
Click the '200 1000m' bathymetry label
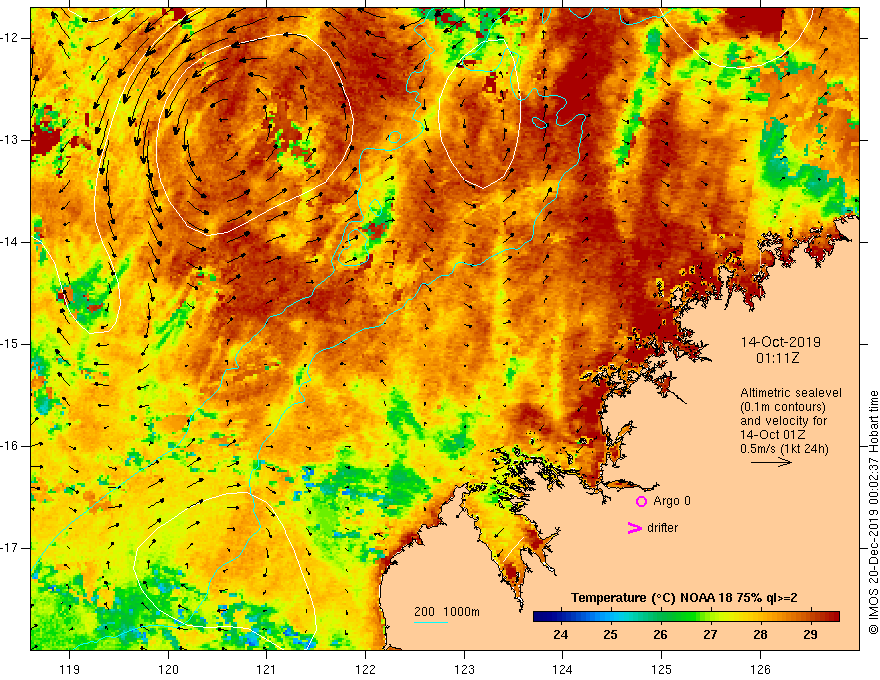tap(447, 612)
